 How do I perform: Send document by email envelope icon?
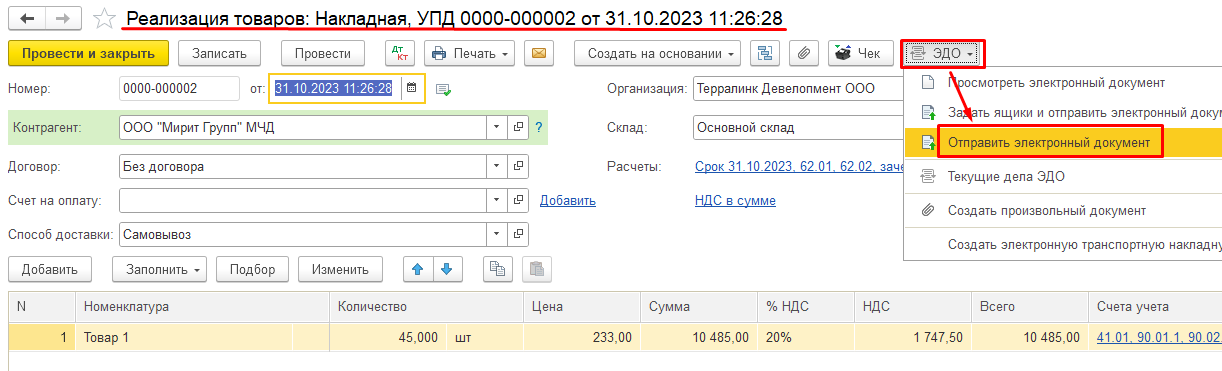[x=540, y=53]
